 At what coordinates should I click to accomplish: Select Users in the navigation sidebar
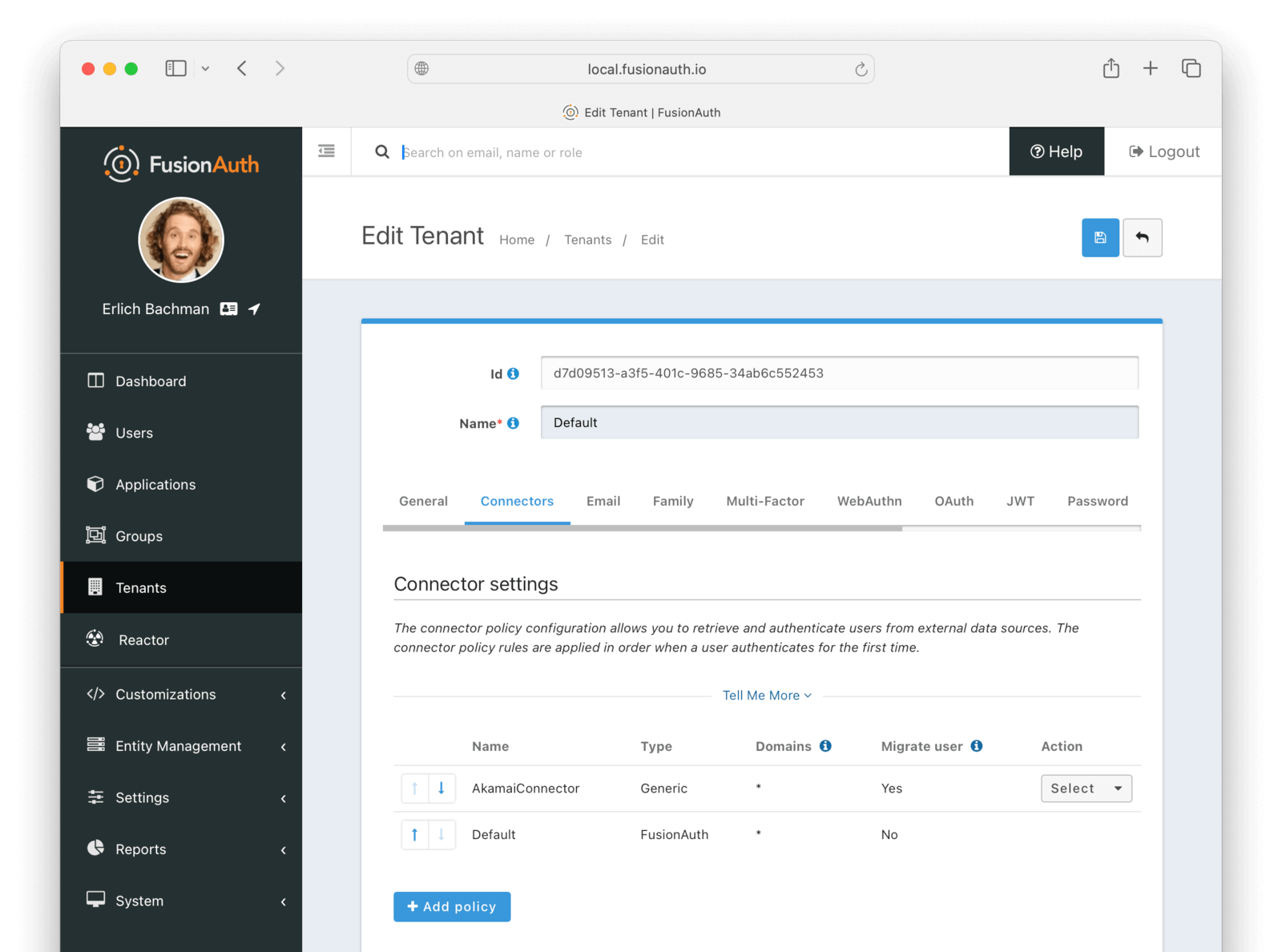click(x=135, y=433)
